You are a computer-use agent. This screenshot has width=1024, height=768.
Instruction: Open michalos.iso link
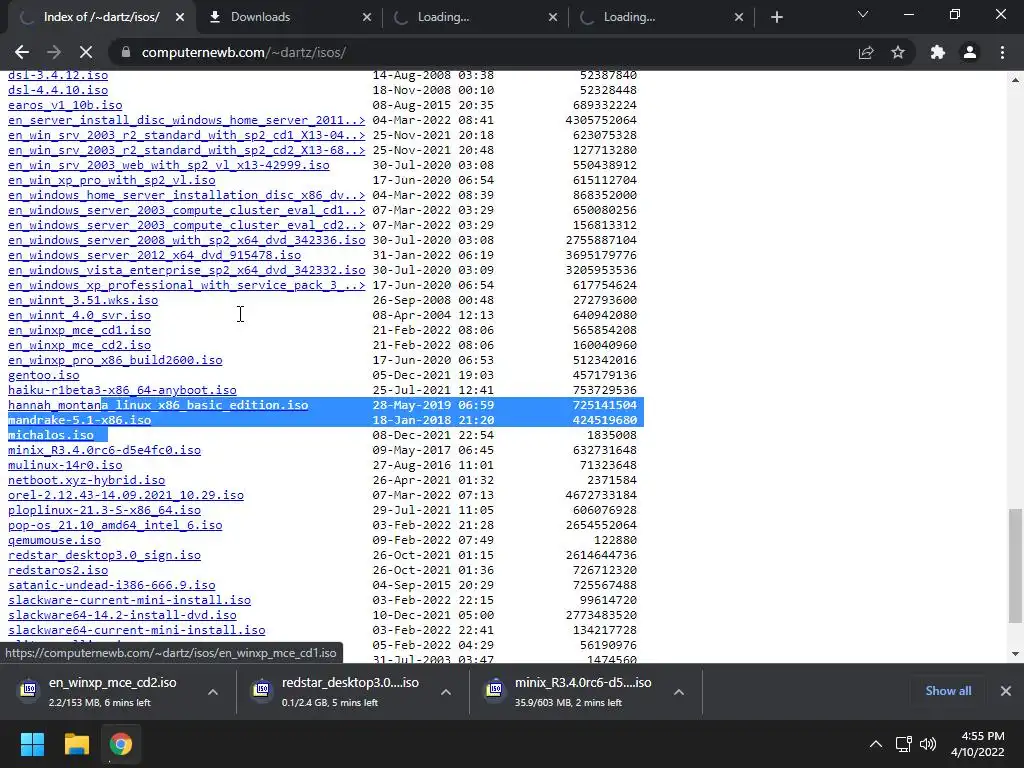pyautogui.click(x=51, y=435)
